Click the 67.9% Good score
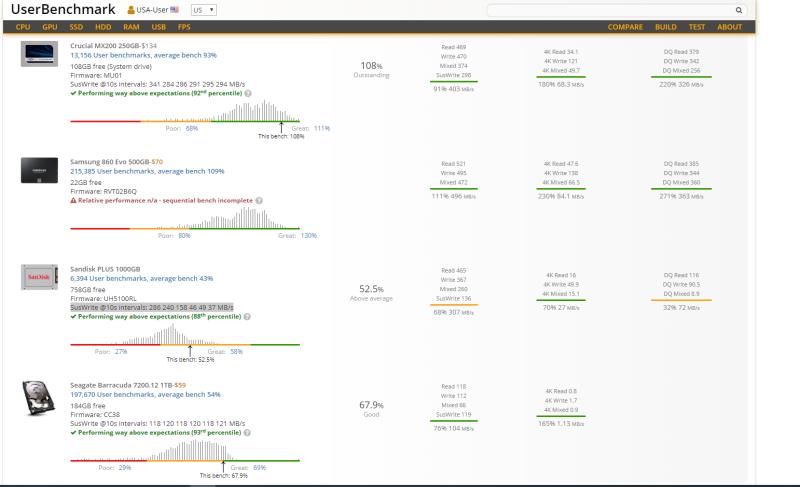Screen dimensions: 800x487 click(x=371, y=408)
